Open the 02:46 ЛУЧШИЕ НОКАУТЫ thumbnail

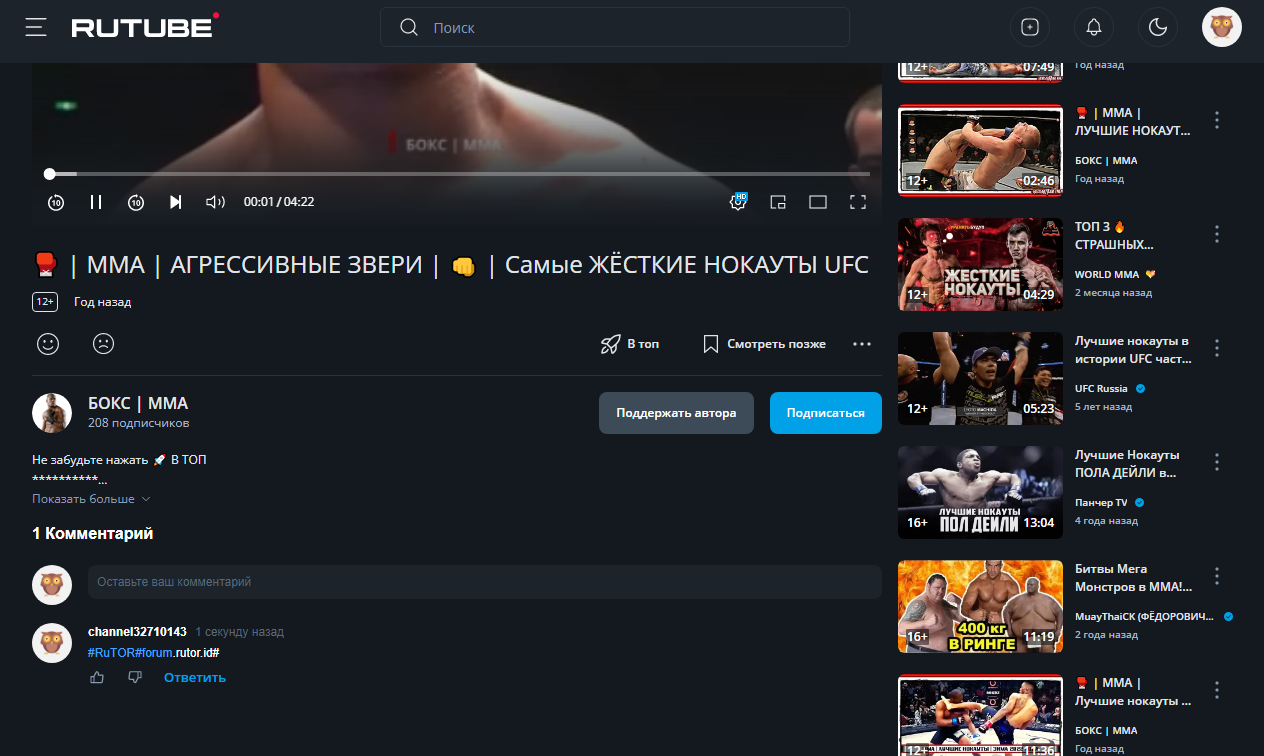(x=980, y=151)
